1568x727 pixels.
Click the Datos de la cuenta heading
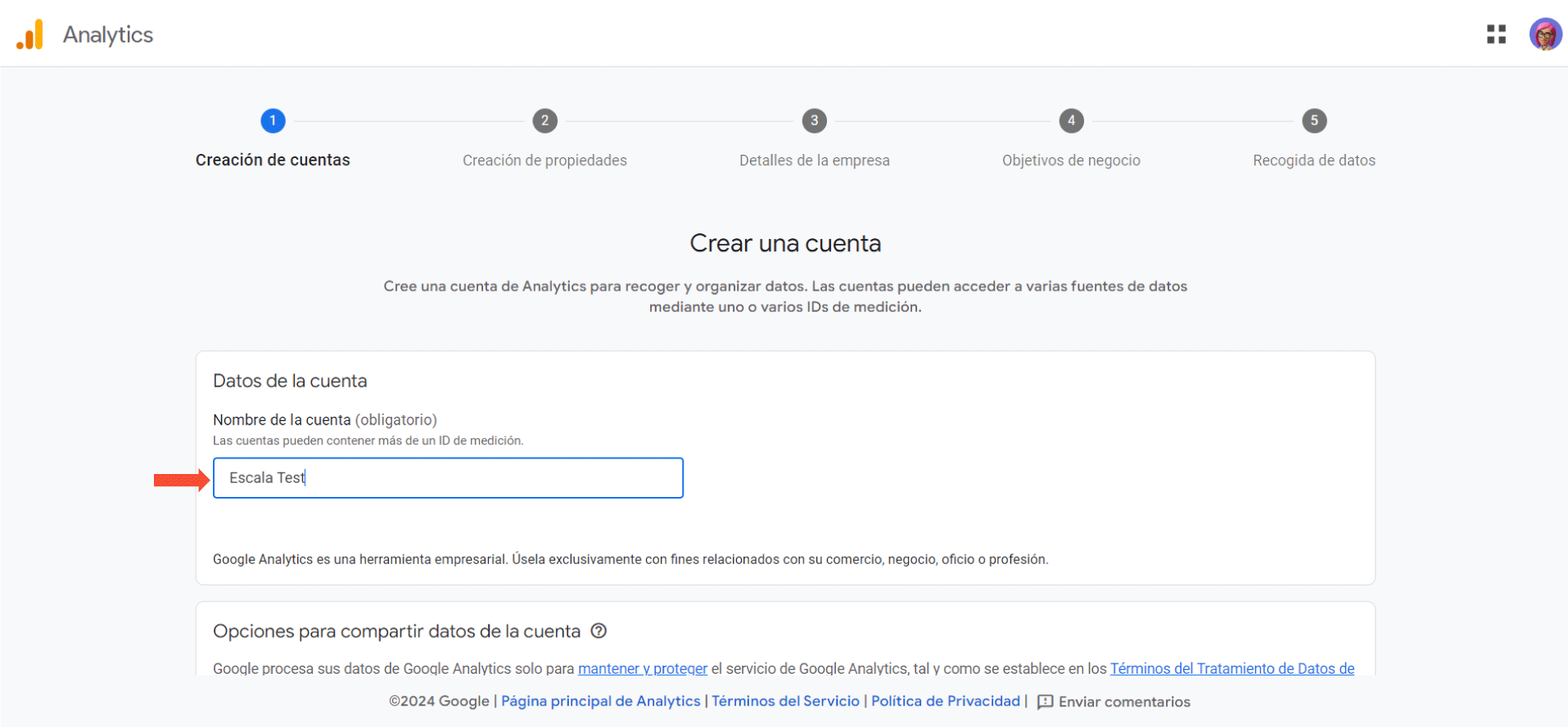click(x=290, y=381)
